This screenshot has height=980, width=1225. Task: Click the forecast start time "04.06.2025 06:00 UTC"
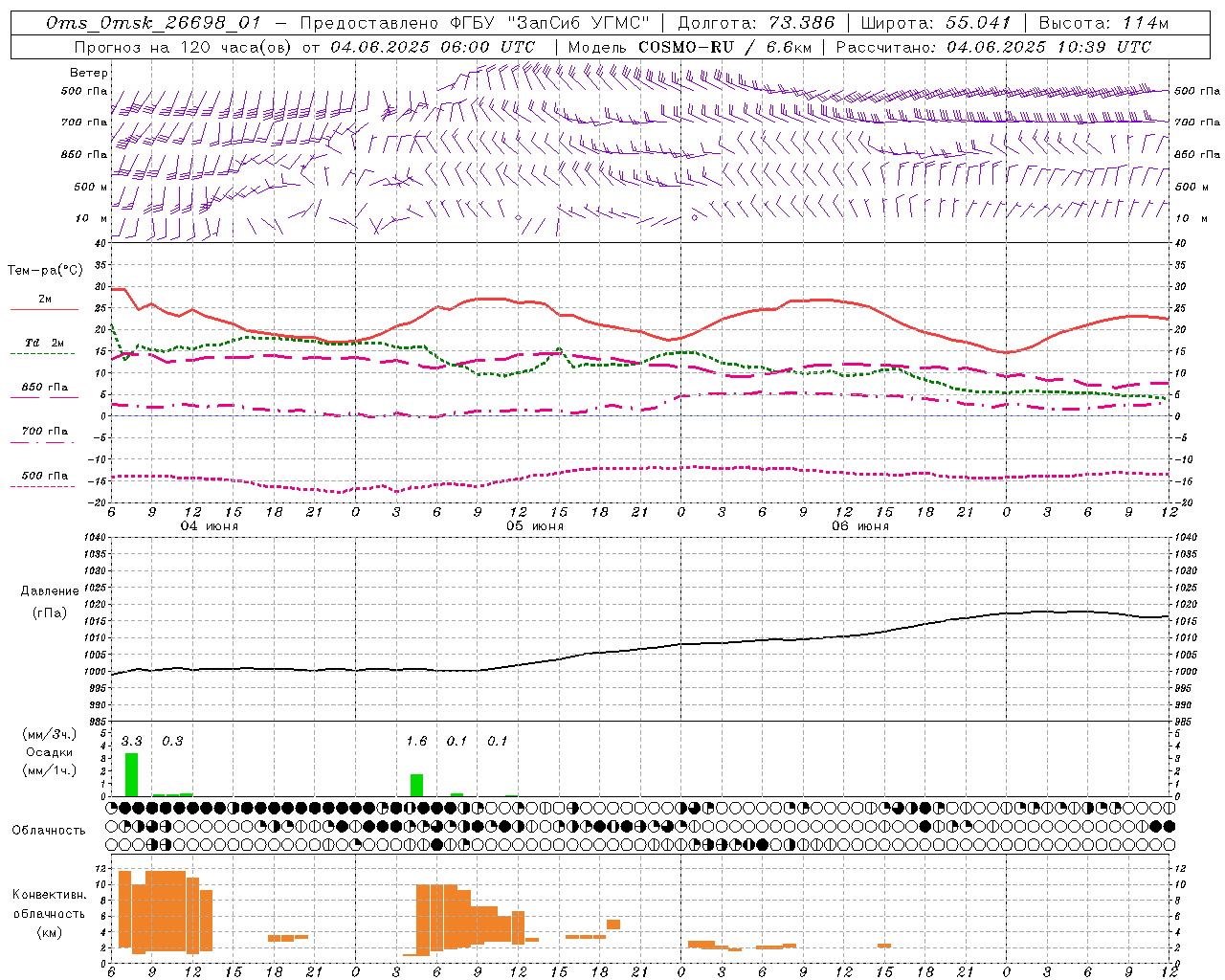point(433,47)
